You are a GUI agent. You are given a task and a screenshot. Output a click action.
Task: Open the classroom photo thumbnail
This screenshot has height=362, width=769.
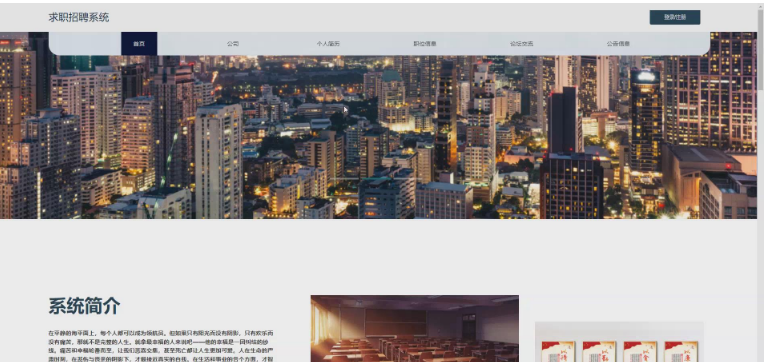414,328
